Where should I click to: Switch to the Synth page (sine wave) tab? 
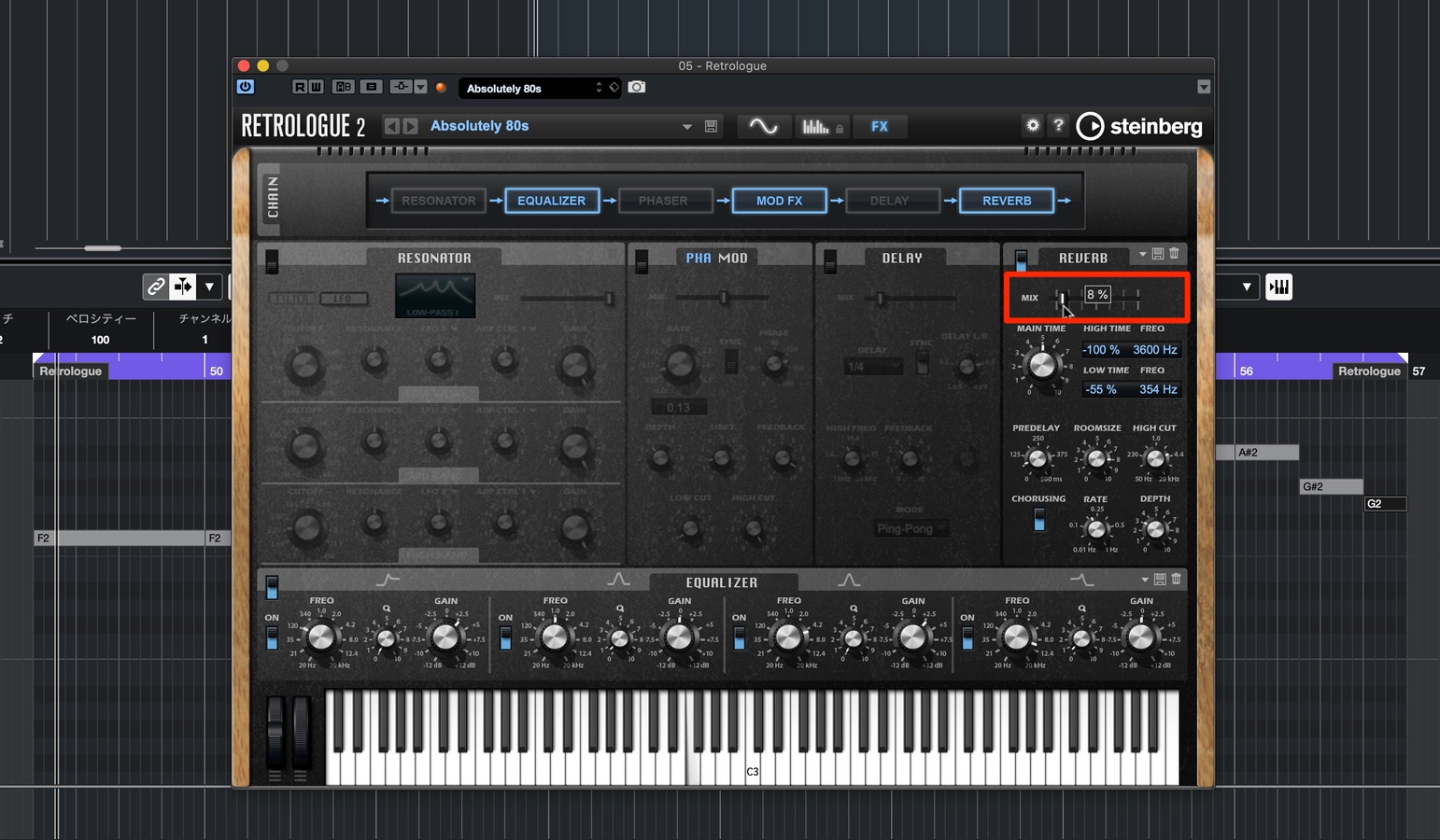[764, 126]
